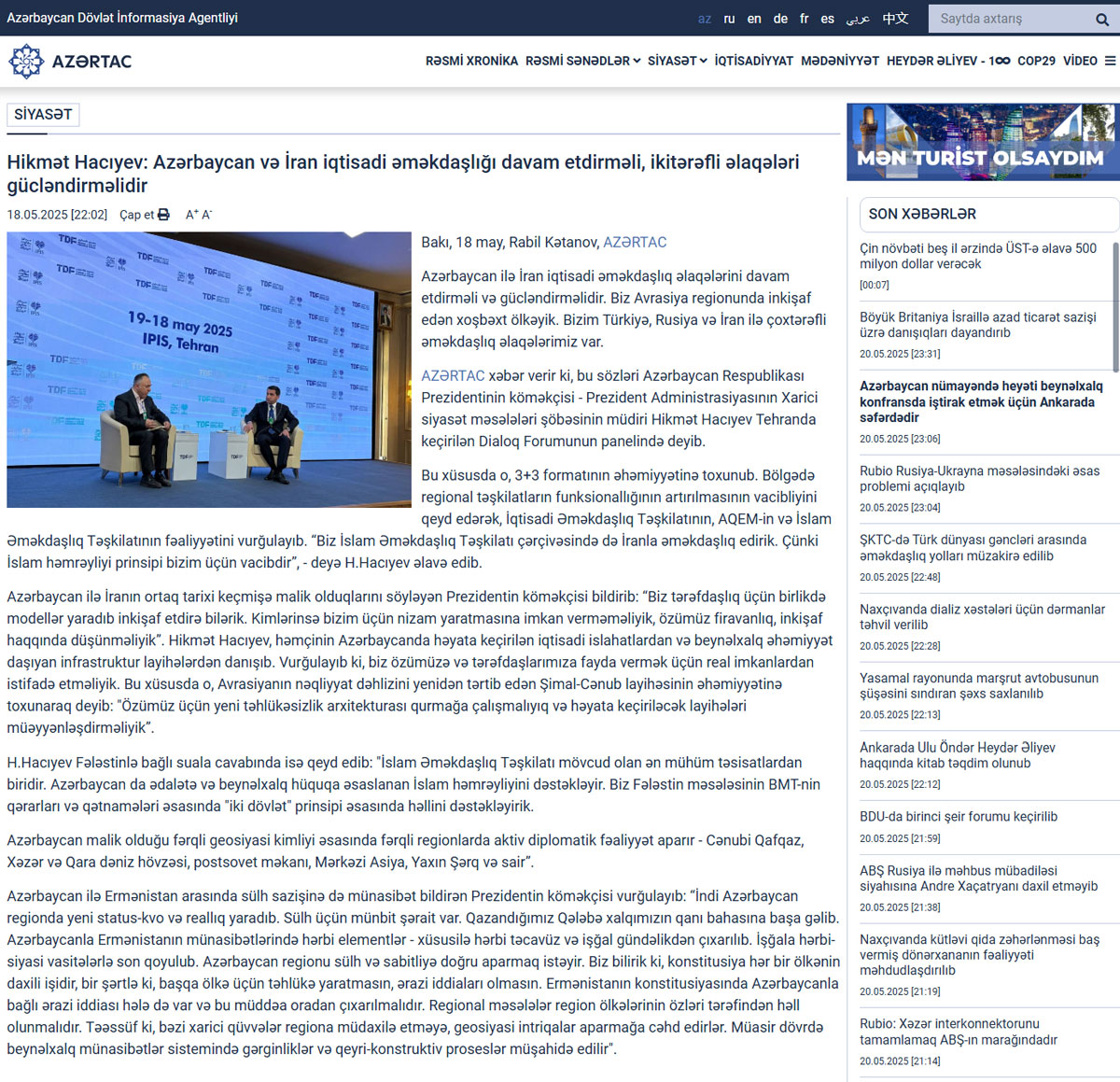Click the date 18.05.2025 [22:02]

tap(57, 215)
